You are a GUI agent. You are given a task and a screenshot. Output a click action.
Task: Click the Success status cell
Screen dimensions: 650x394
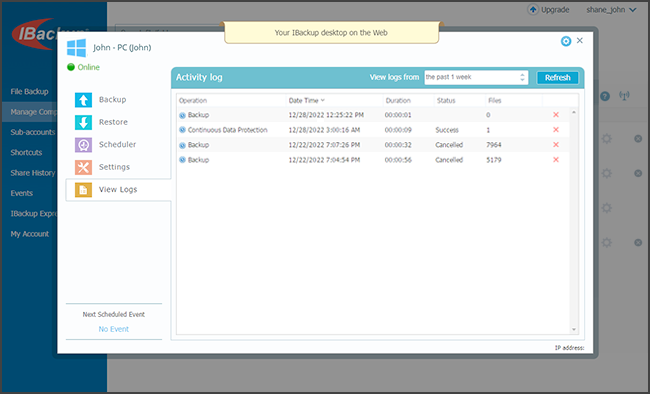tap(447, 130)
